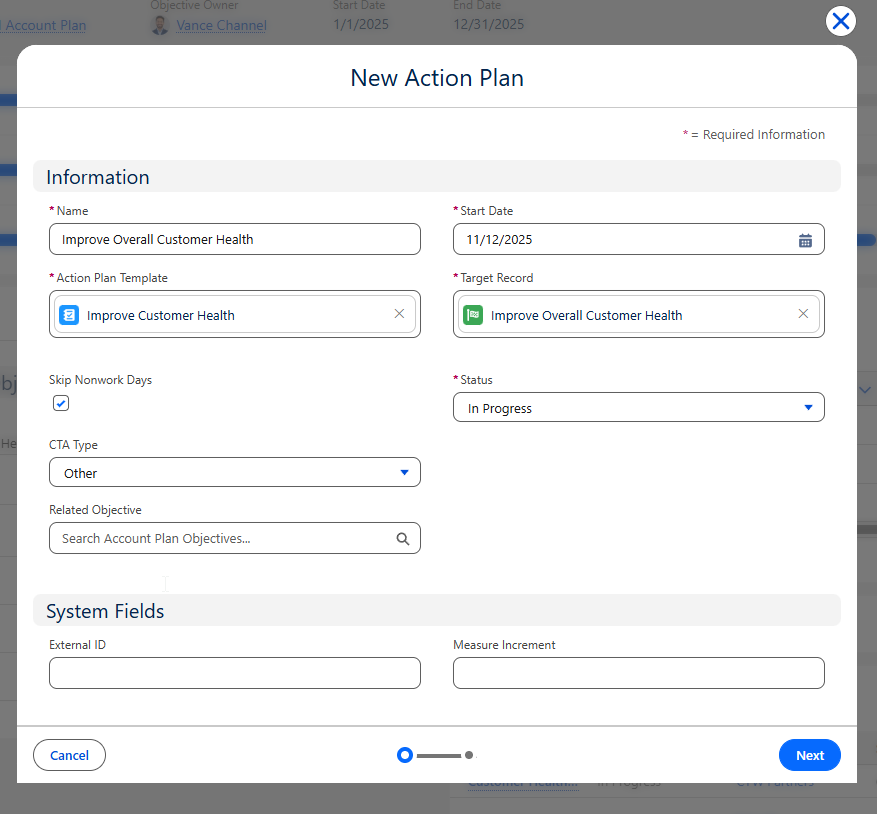Jump to the second step progress dot

[469, 755]
